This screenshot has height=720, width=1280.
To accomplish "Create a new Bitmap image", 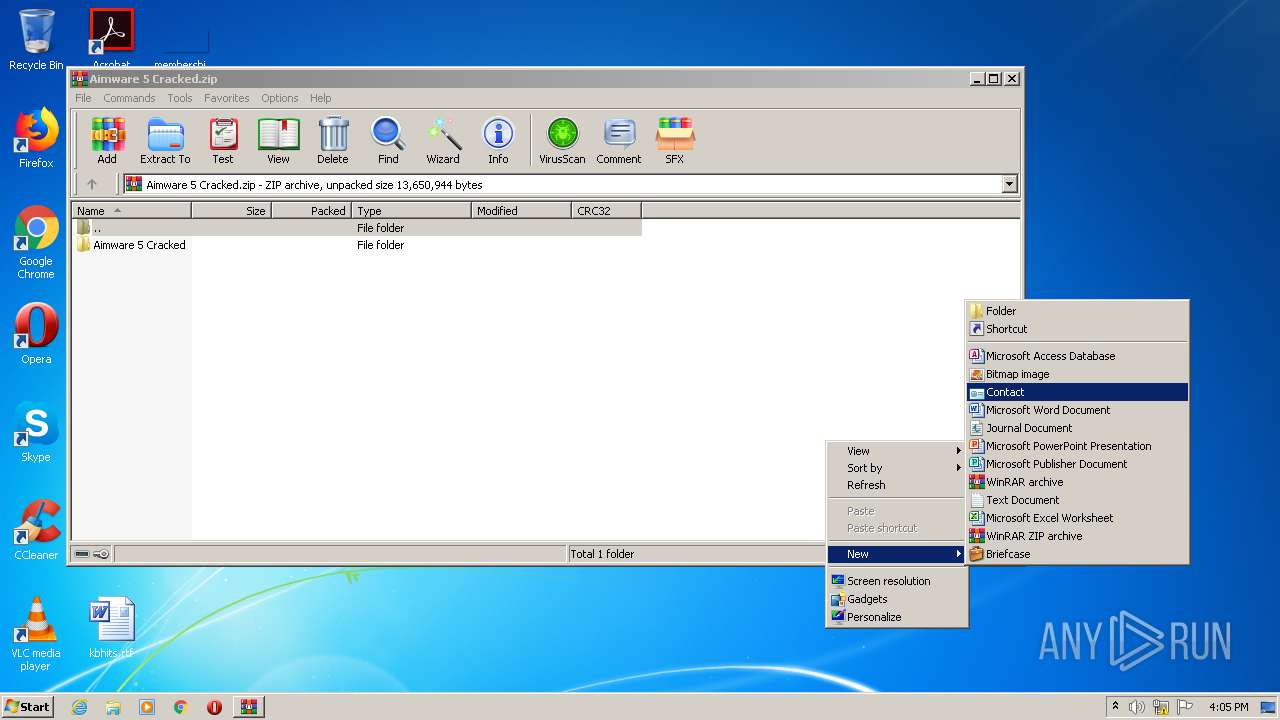I will click(x=1077, y=374).
